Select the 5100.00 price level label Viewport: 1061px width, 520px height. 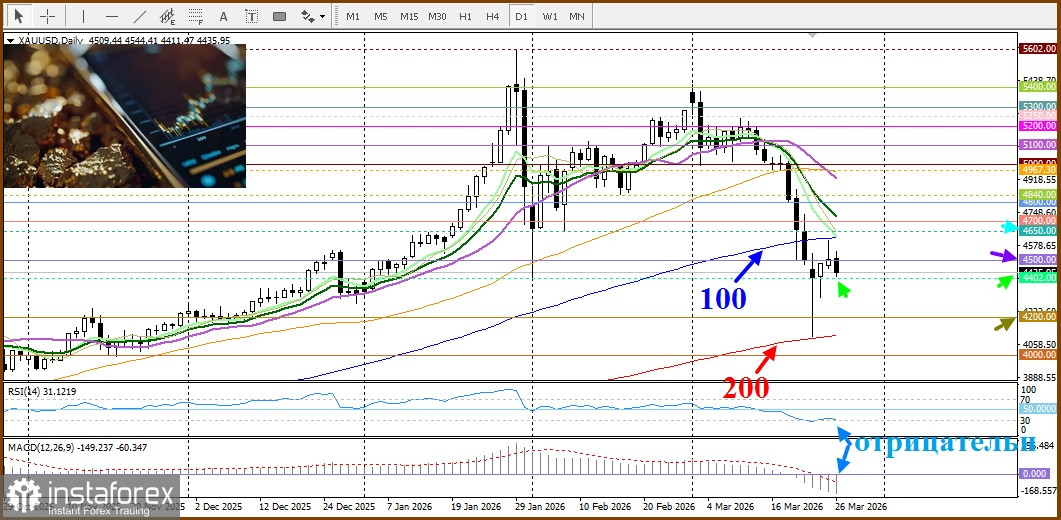pyautogui.click(x=1038, y=145)
